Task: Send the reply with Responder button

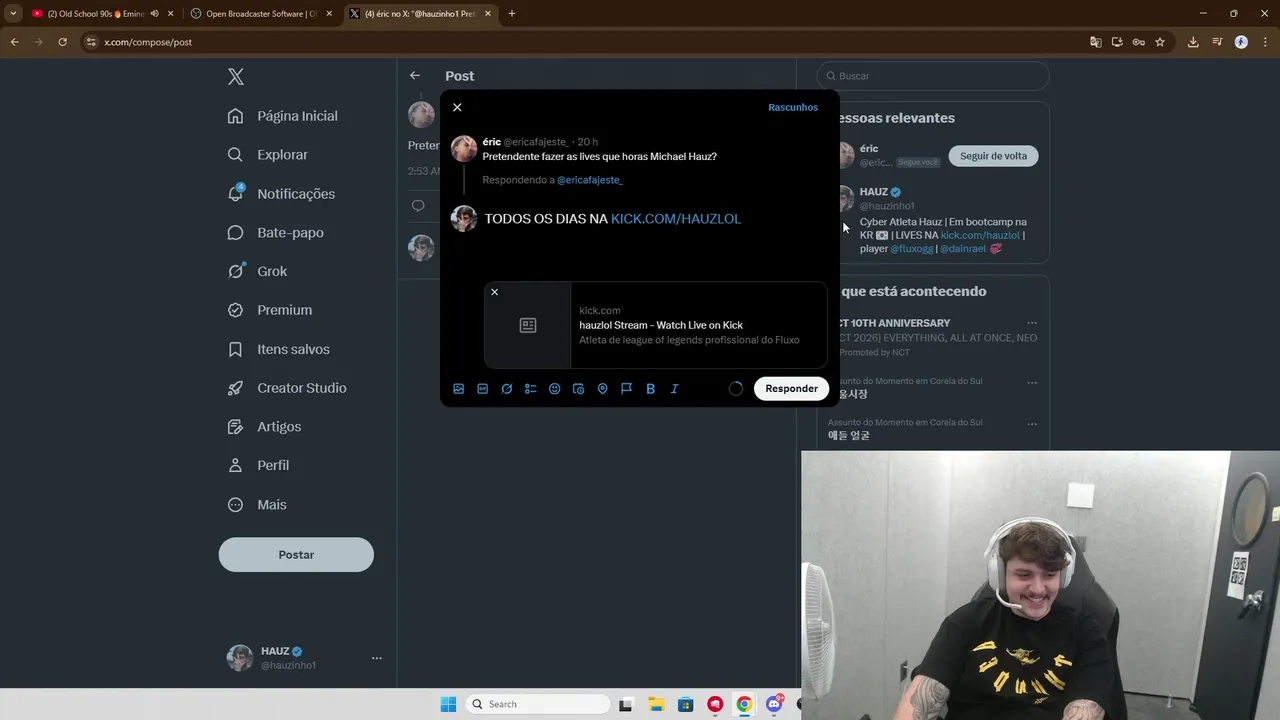Action: 791,389
